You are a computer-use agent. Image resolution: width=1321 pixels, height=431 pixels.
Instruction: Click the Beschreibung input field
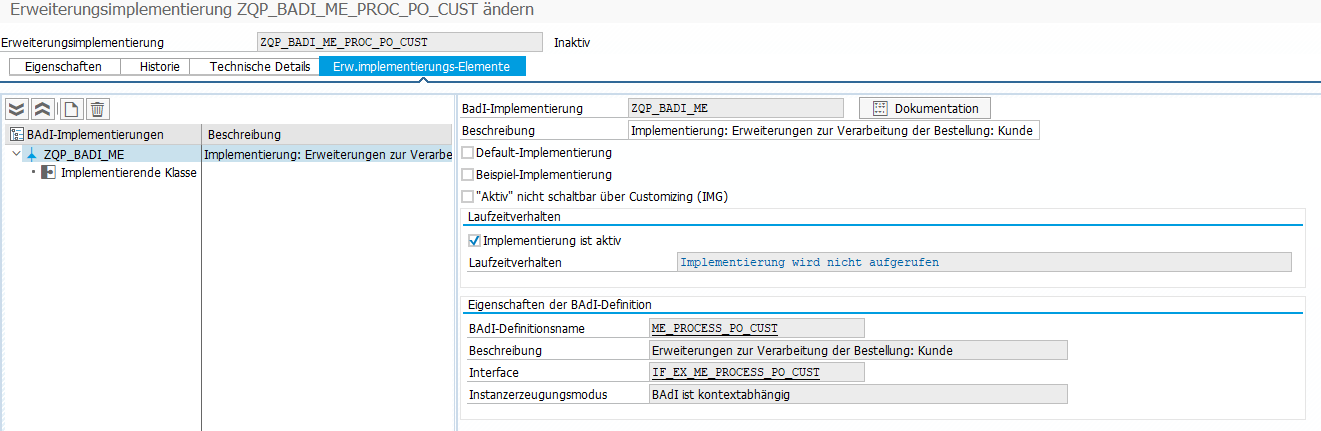pyautogui.click(x=833, y=130)
